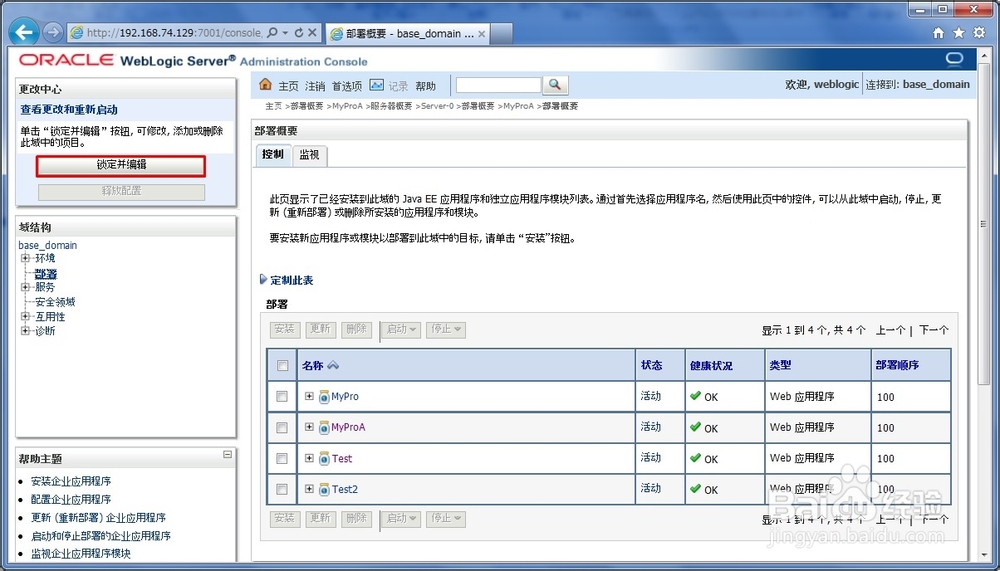Screen dimensions: 1000x571
Task: Open the top 停止 dropdown button
Action: tap(446, 329)
